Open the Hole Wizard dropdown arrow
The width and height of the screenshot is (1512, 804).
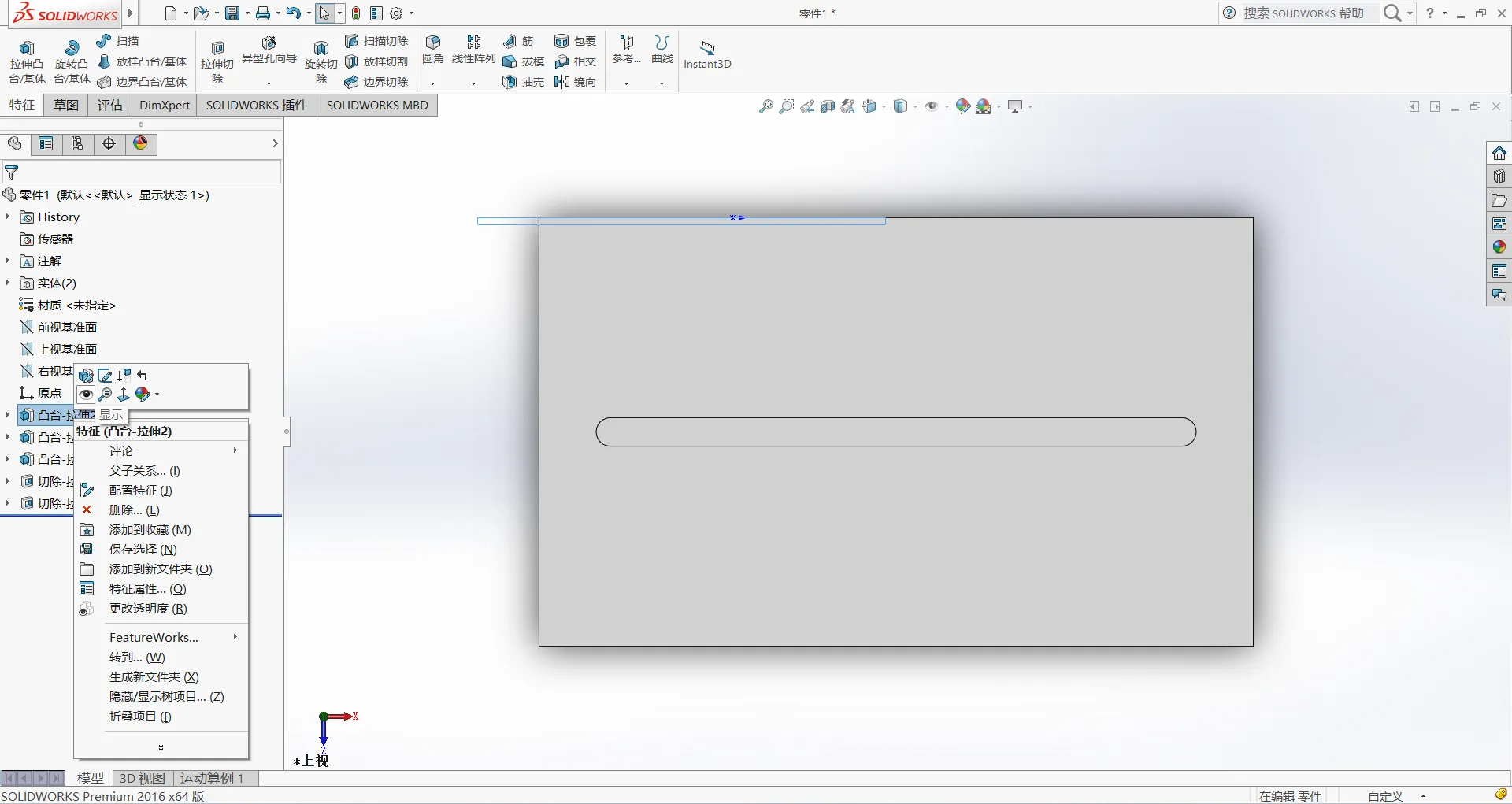point(269,83)
